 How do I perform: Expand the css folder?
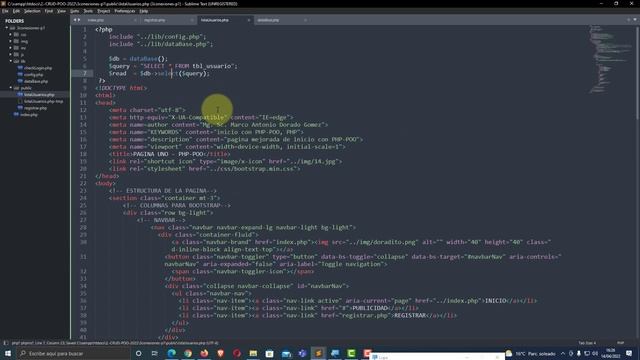pos(11,35)
